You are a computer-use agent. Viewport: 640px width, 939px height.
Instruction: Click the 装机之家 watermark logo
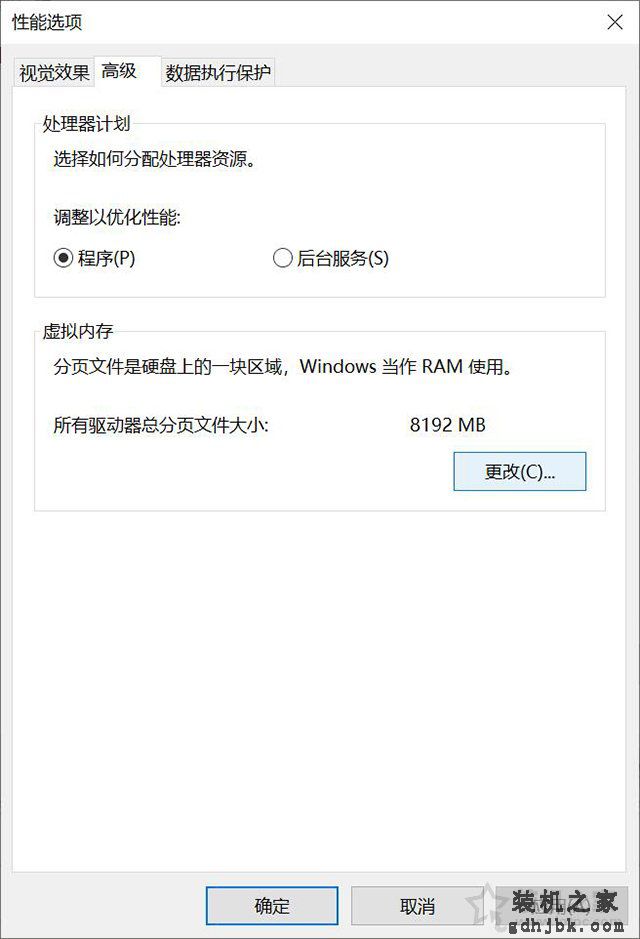click(564, 901)
